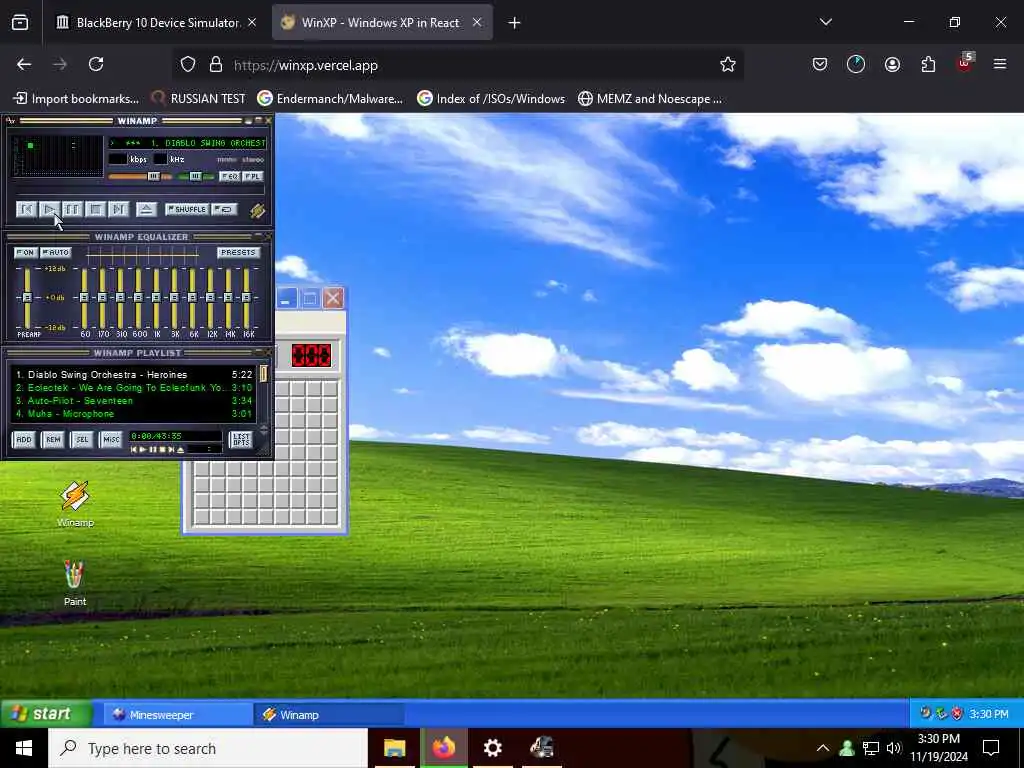
Task: Reload the current page
Action: point(96,64)
